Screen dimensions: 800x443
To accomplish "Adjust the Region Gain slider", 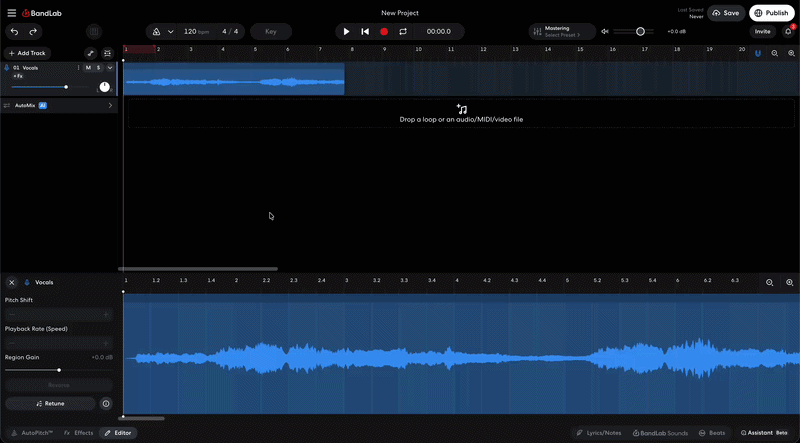I will point(59,370).
